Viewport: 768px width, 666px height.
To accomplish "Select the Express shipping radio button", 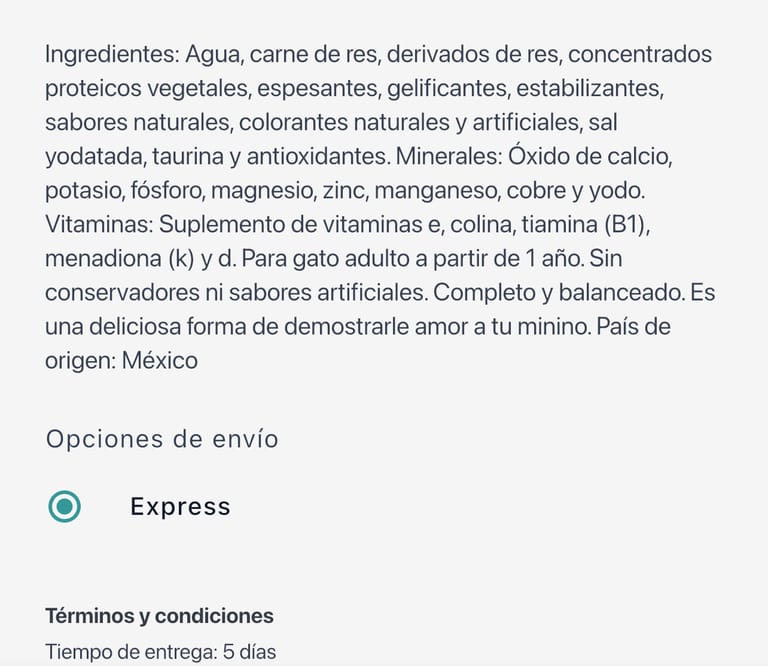I will click(65, 507).
